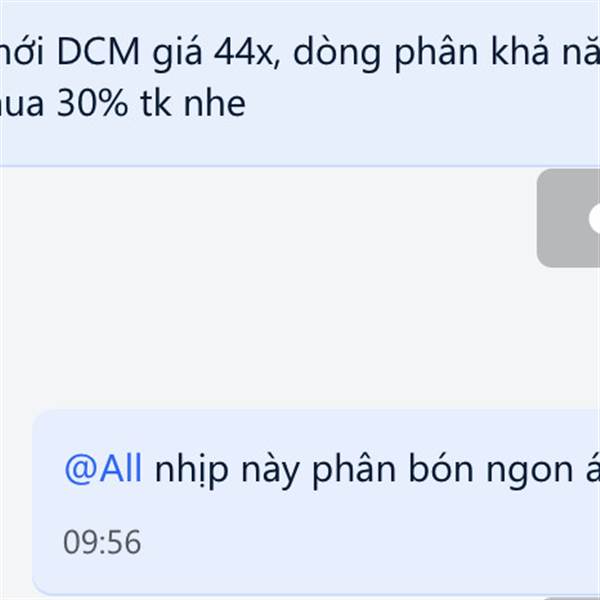Viewport: 600px width, 600px height.
Task: Click the 09:56 message timestamp
Action: (102, 542)
